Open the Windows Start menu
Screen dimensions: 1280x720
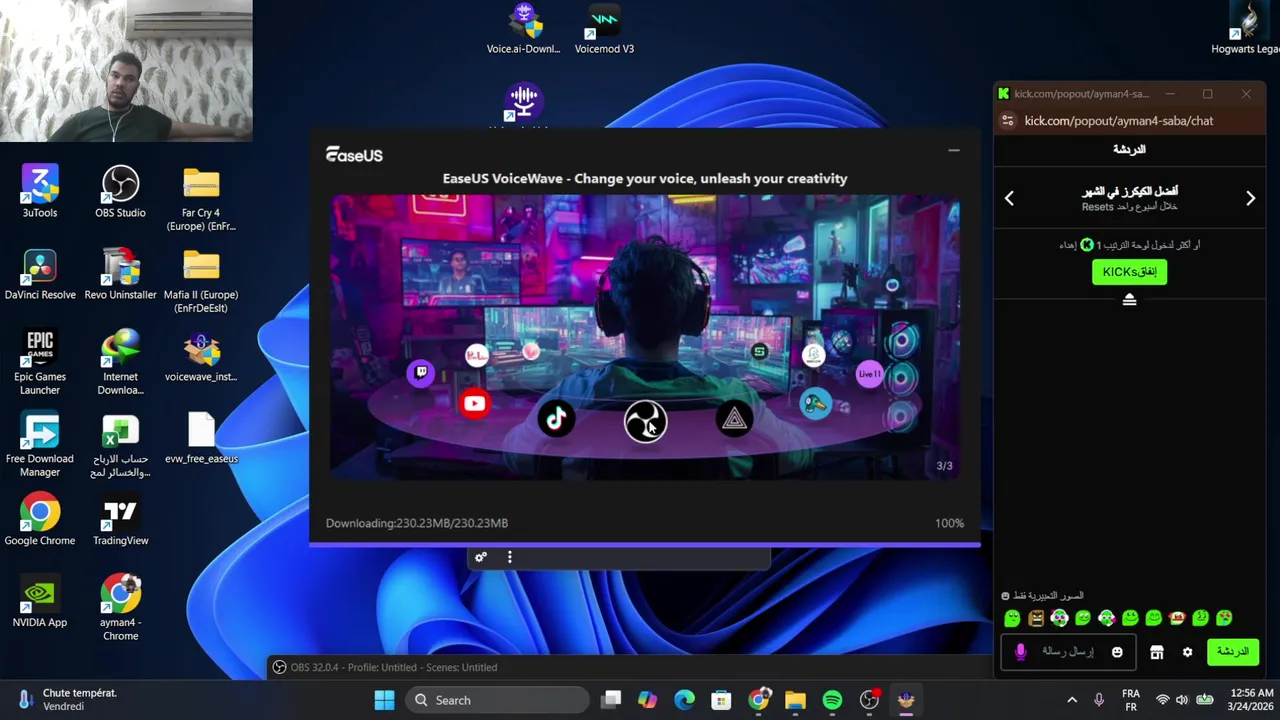pos(384,700)
